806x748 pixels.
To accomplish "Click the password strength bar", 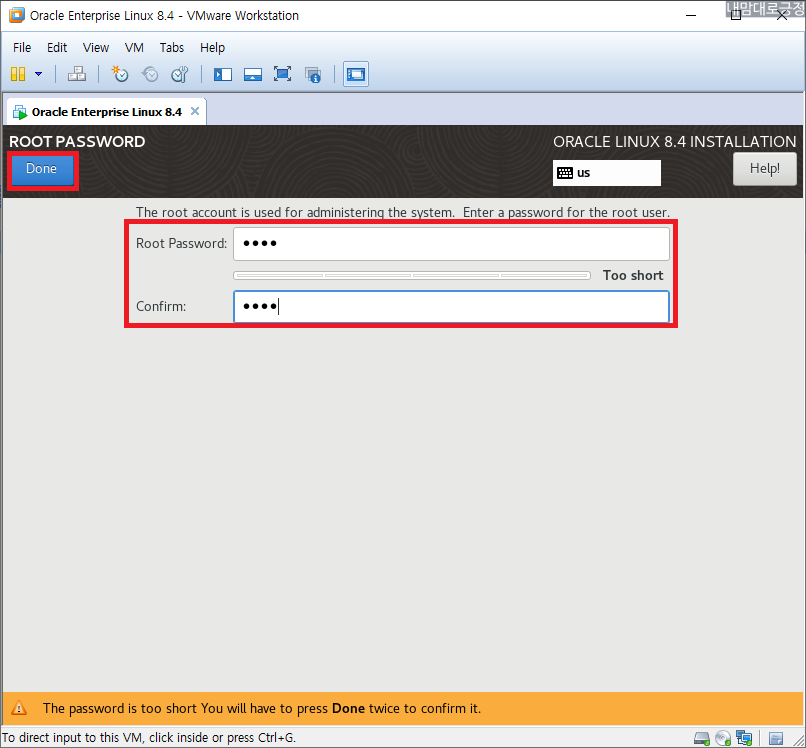I will click(412, 276).
